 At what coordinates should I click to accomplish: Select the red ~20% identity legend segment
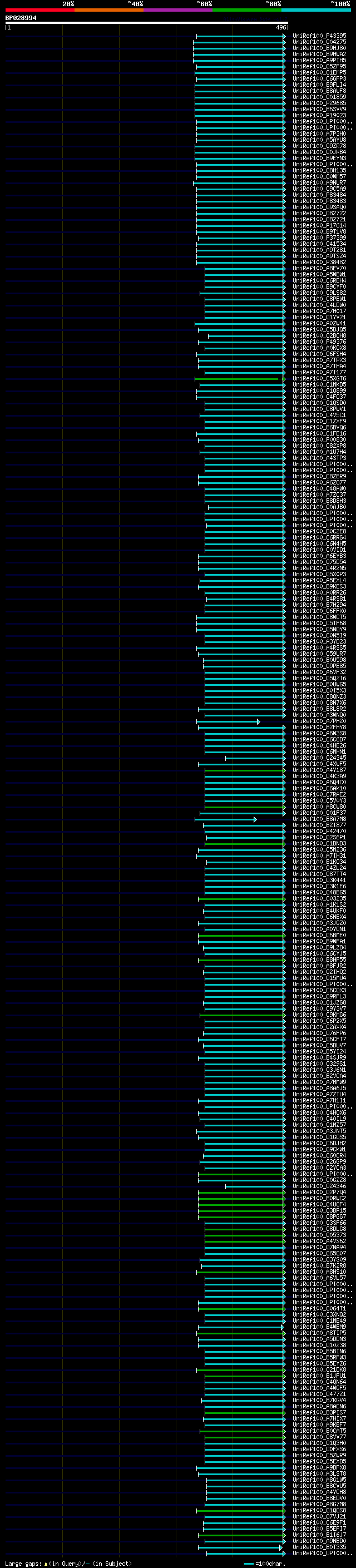click(x=39, y=10)
